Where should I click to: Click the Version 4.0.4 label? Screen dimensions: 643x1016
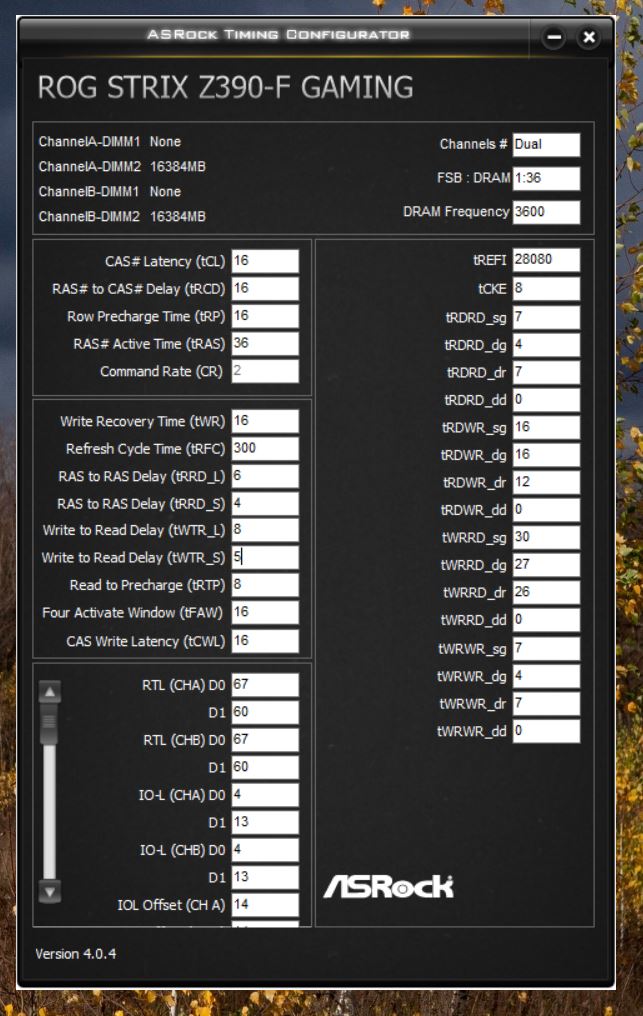click(x=76, y=954)
